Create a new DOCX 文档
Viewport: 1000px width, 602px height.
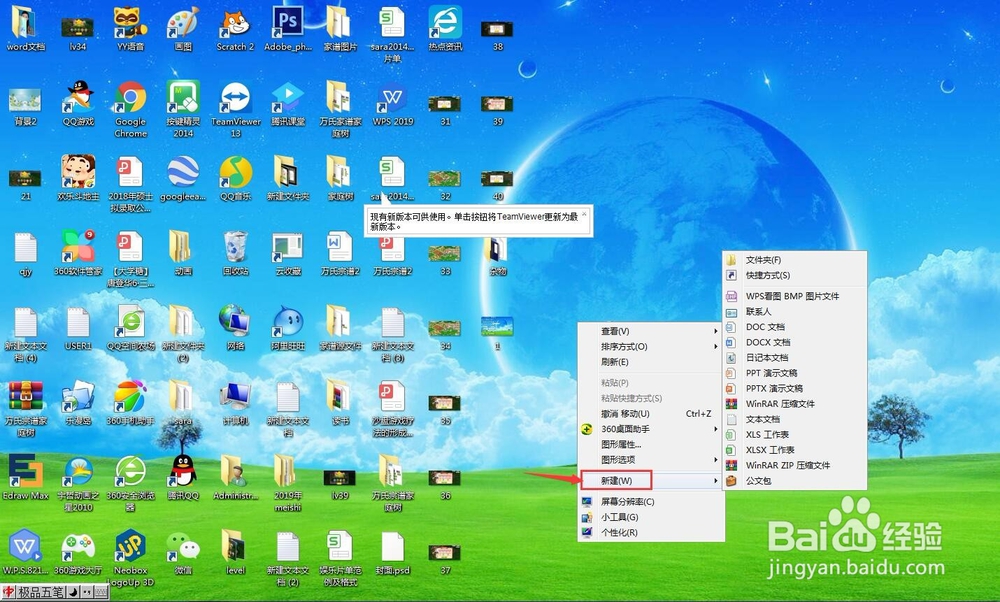(795, 342)
